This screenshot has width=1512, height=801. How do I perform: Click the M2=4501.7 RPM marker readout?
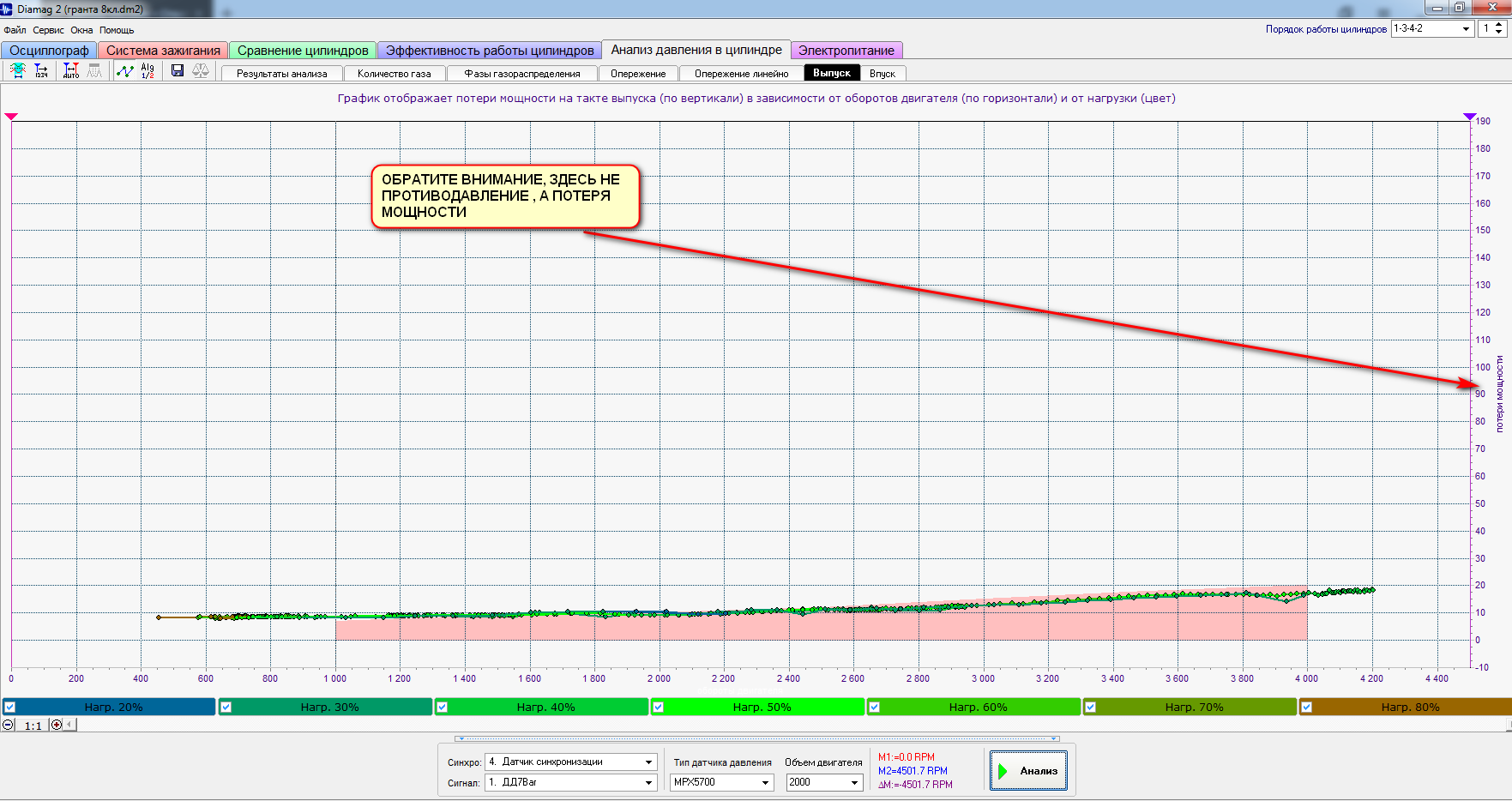click(913, 771)
